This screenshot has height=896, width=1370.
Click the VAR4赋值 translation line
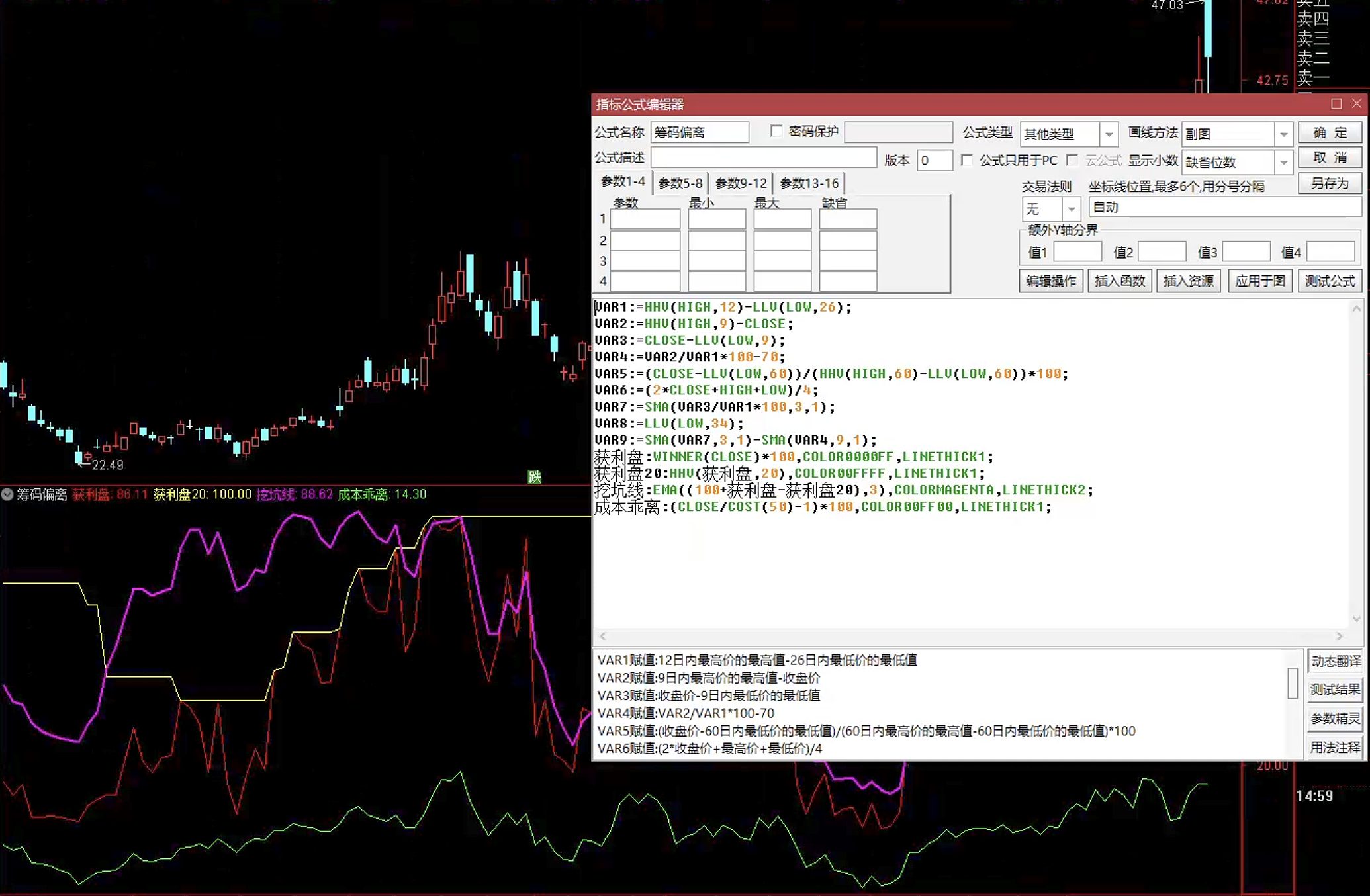point(686,713)
